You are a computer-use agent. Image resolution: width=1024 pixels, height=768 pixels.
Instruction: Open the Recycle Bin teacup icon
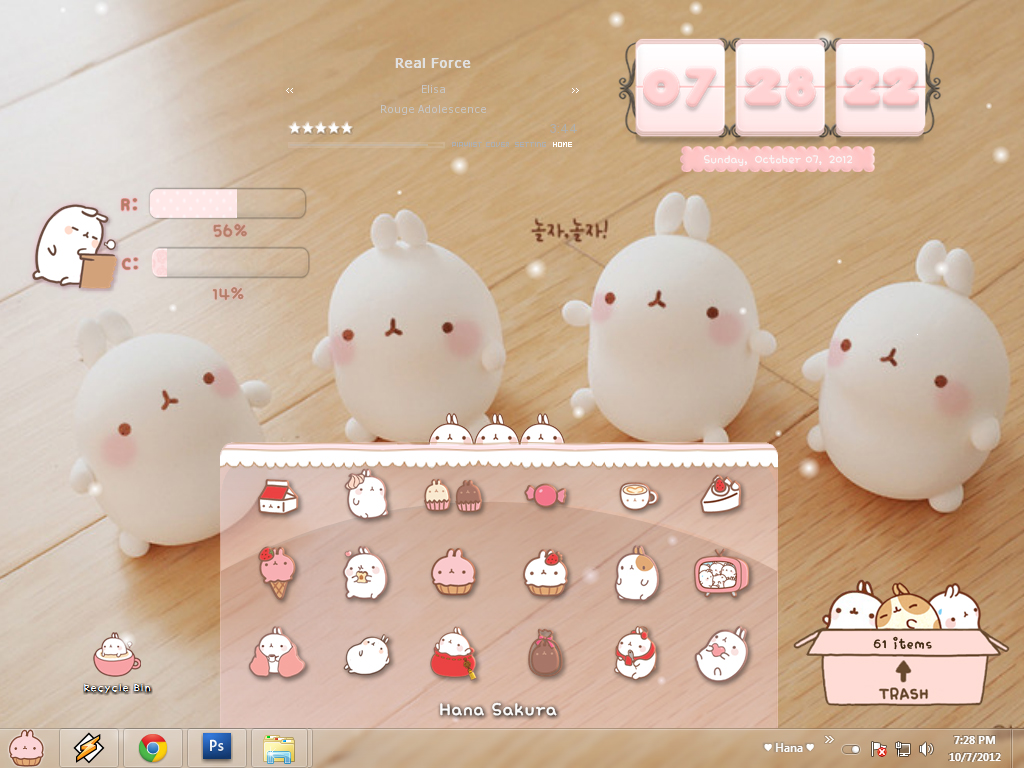tap(115, 655)
